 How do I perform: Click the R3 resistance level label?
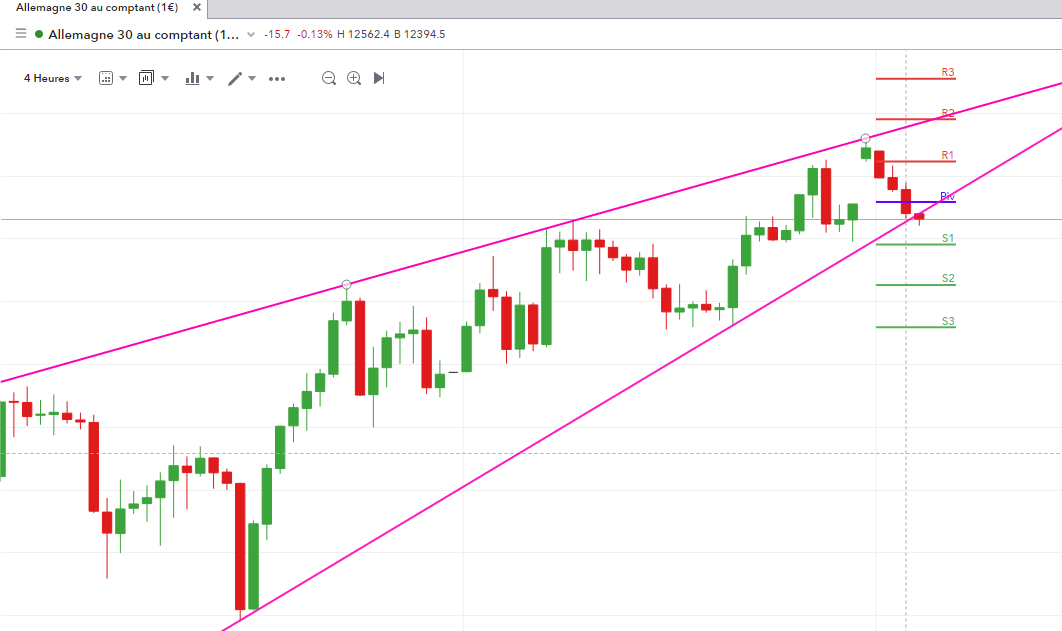click(948, 73)
